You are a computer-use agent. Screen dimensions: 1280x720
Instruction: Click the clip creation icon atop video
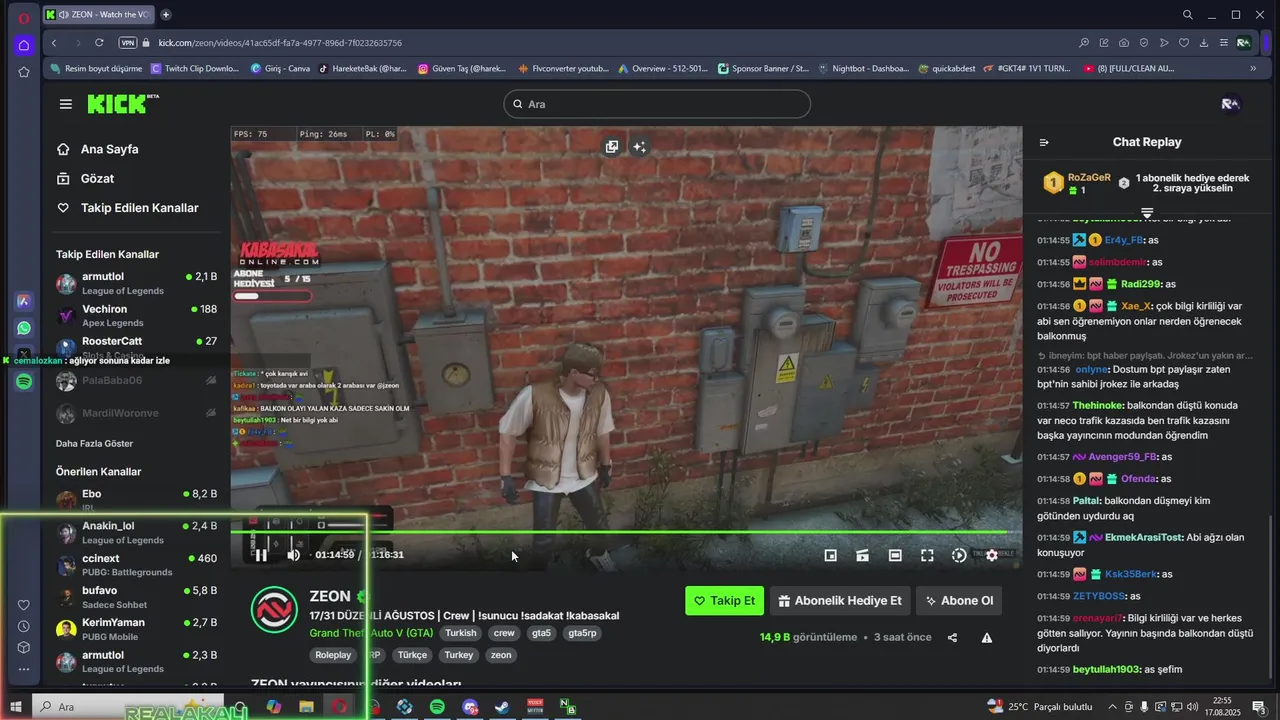click(612, 147)
